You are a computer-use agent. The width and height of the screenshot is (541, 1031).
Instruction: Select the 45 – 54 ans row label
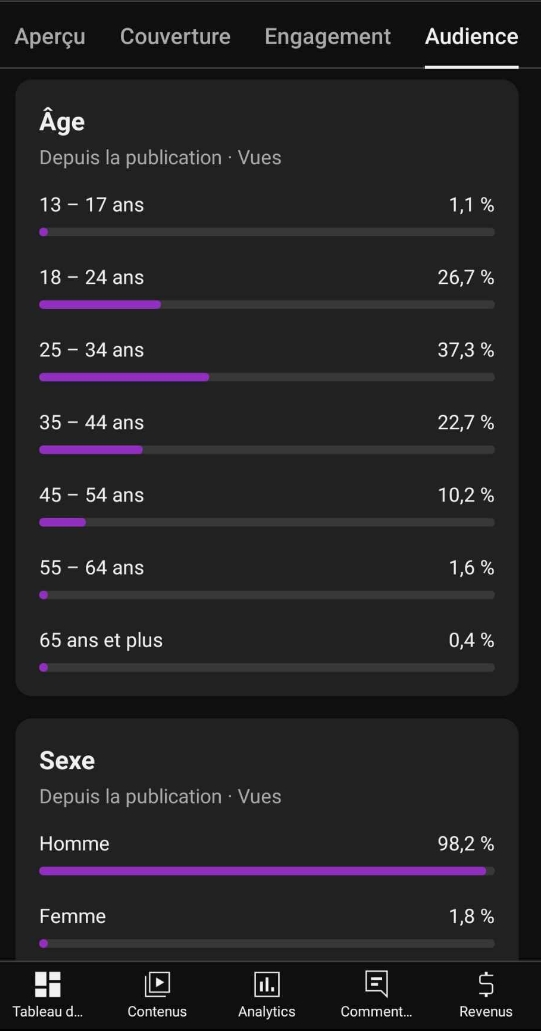91,494
